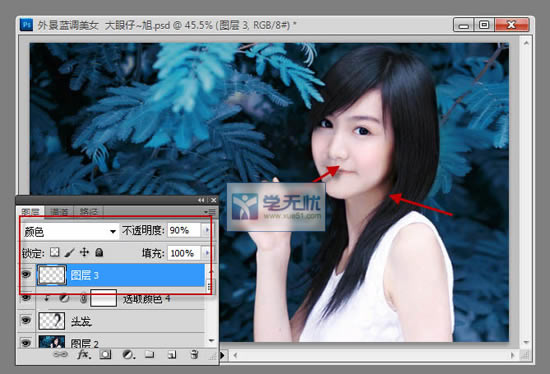
Task: Toggle lock all padlock icon
Action: click(x=99, y=252)
